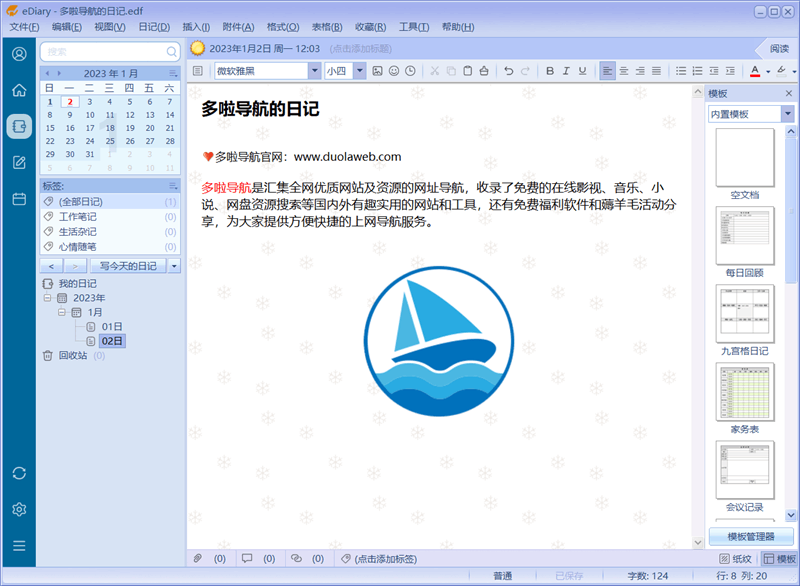Image resolution: width=800 pixels, height=586 pixels.
Task: Click the 写今天的日记 button
Action: click(128, 266)
